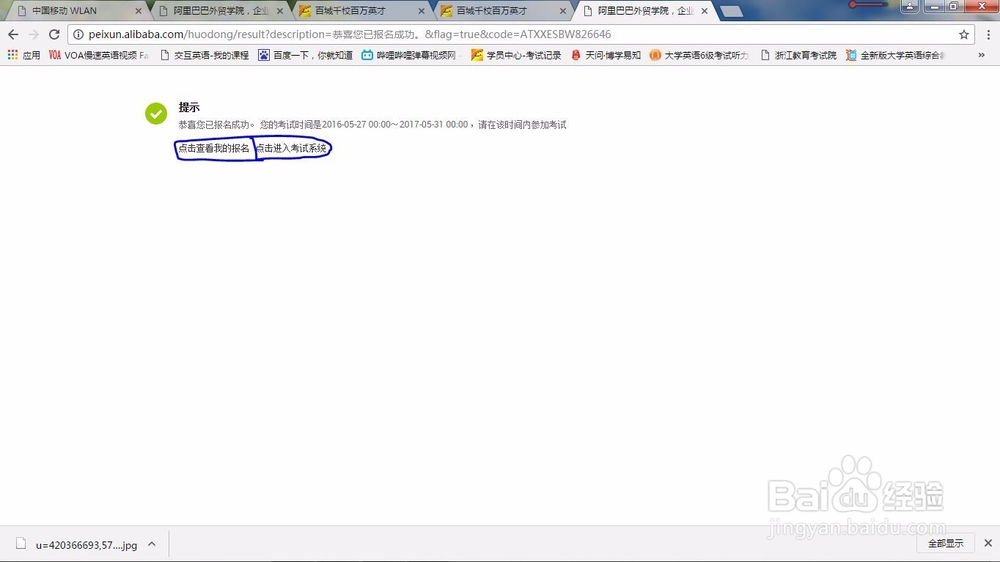
Task: Show hidden bookmarks via the » overflow
Action: 982,55
